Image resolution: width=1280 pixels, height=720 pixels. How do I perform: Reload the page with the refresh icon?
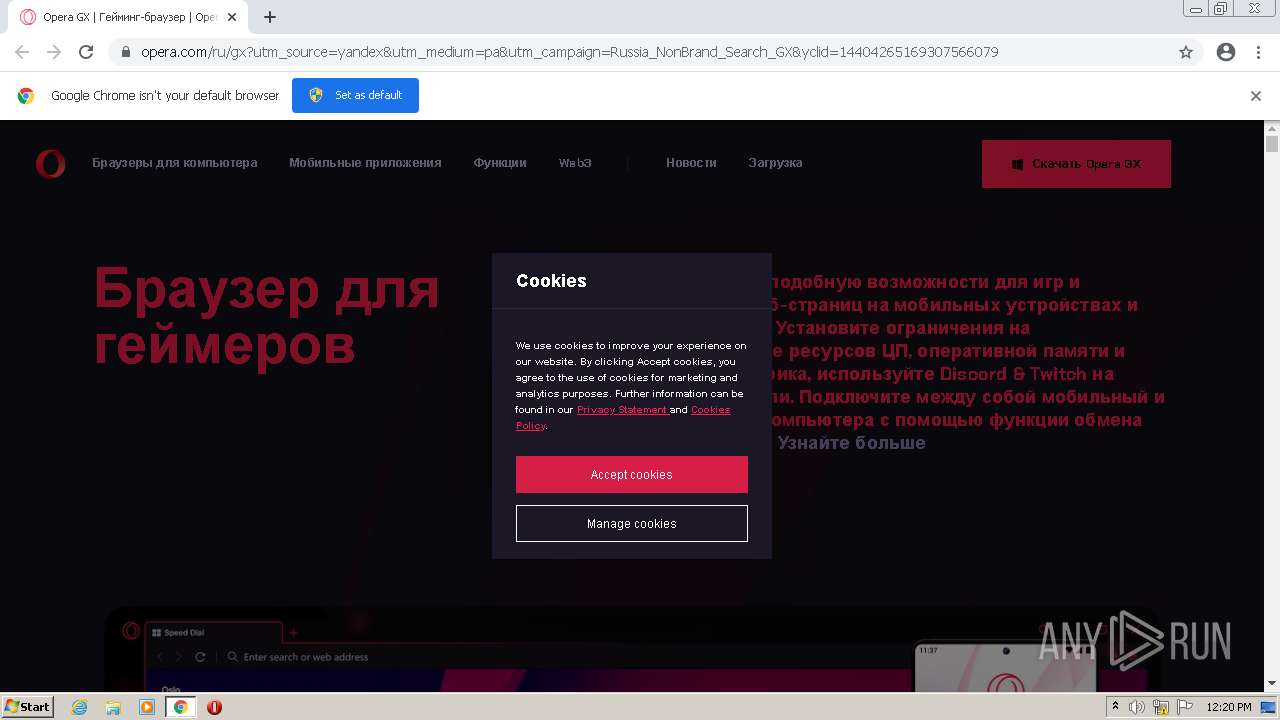[86, 52]
